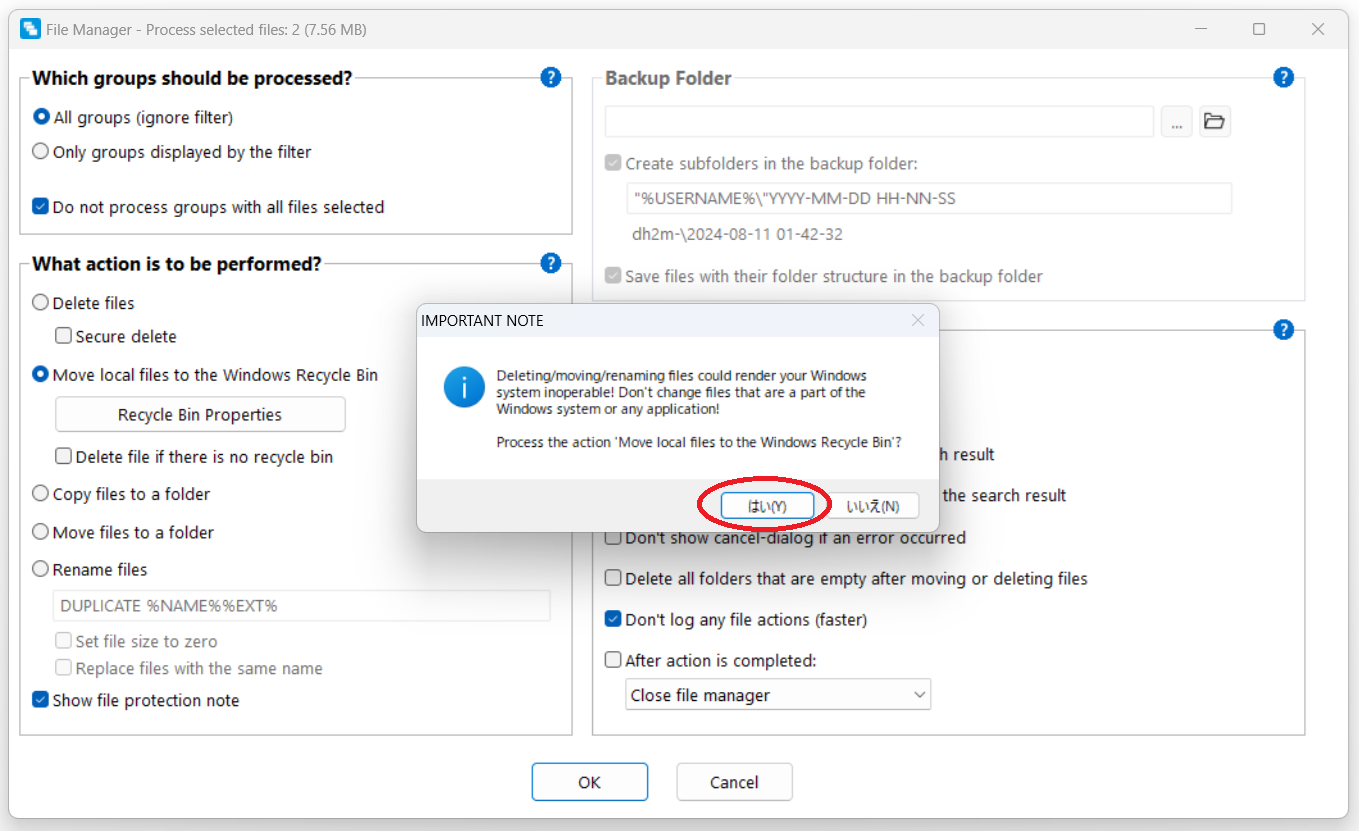Decline with the いいえ(N) button
1359x831 pixels.
point(872,506)
